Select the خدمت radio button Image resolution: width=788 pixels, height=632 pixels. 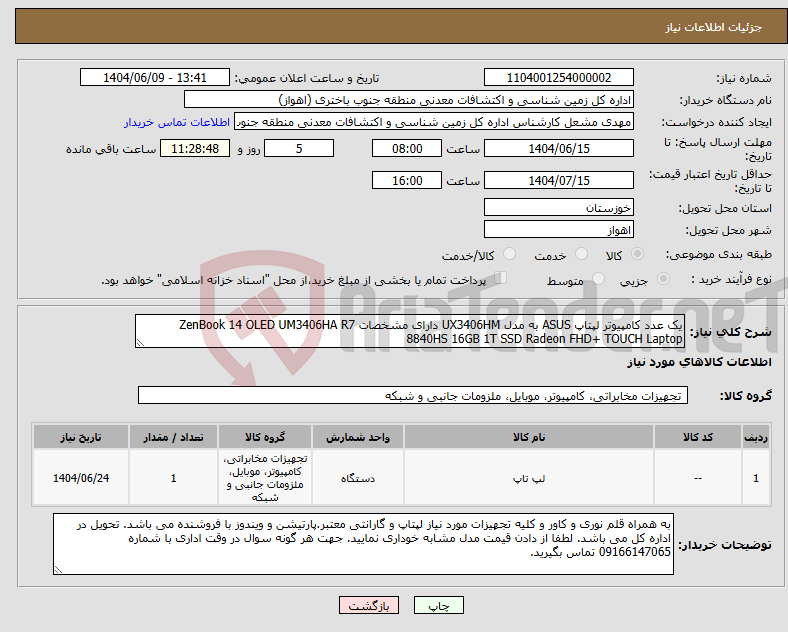pos(581,254)
